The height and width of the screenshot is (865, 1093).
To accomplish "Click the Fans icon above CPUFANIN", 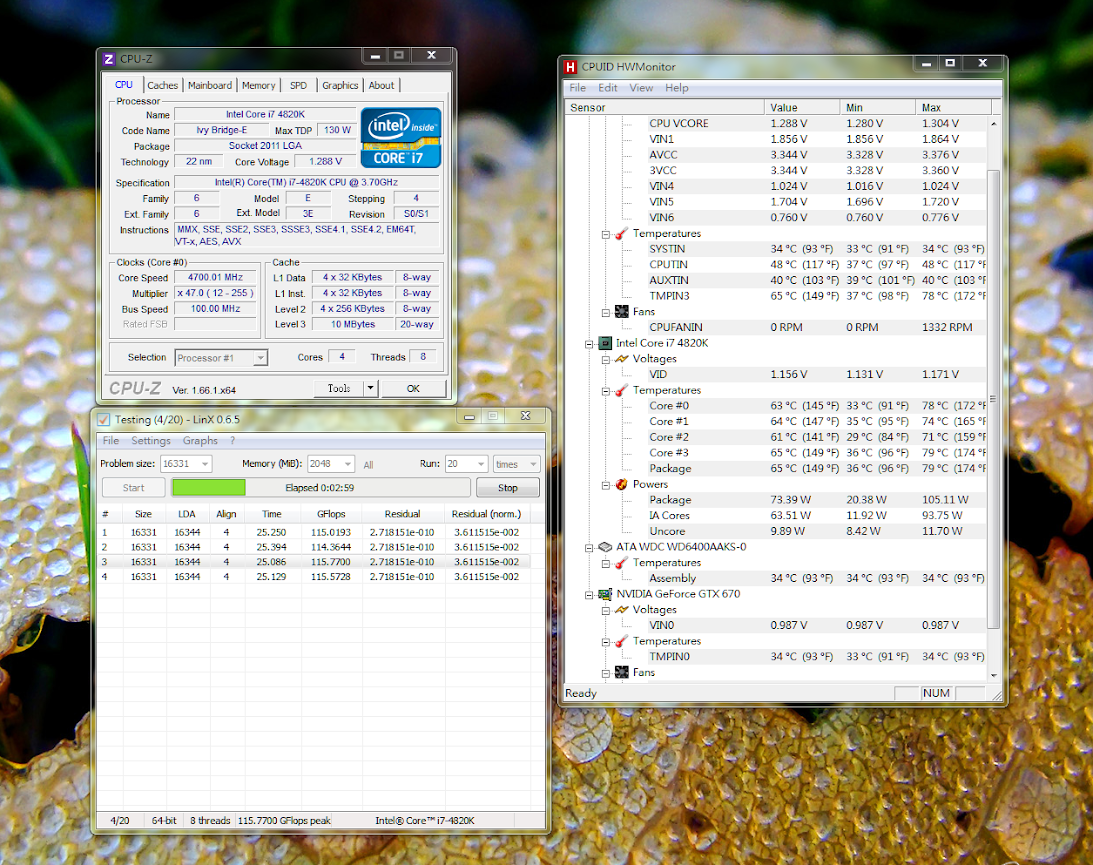I will pyautogui.click(x=622, y=312).
